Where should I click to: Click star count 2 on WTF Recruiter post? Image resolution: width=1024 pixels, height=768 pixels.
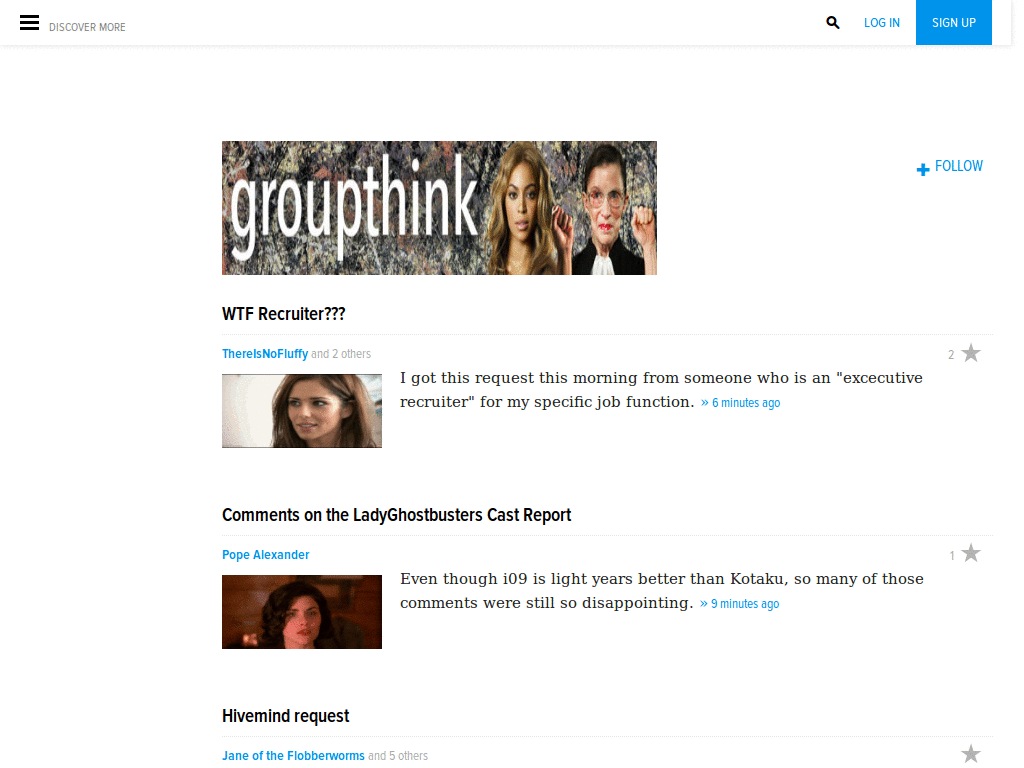[x=951, y=355]
